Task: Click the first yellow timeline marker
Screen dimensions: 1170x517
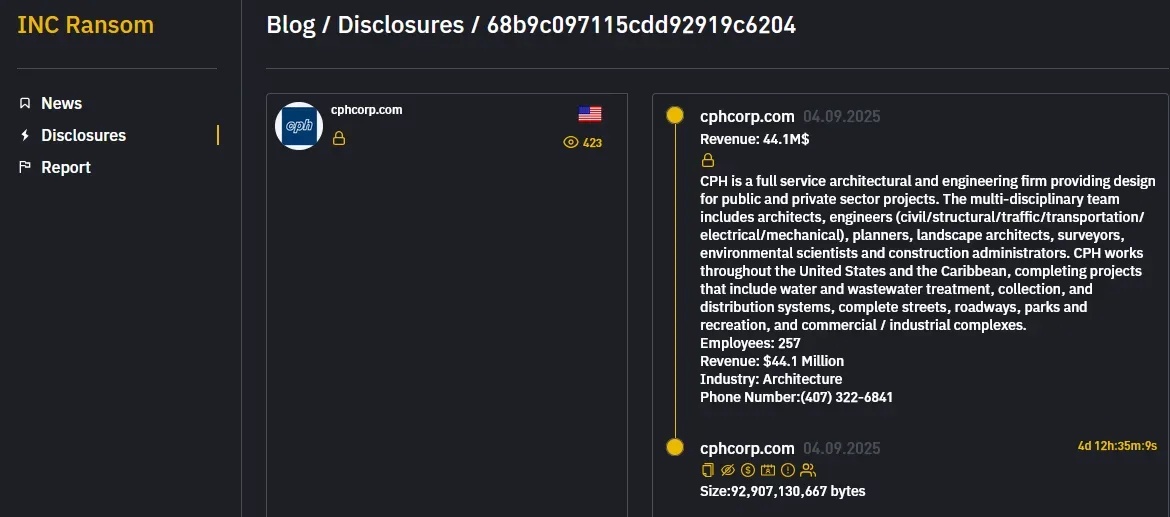Action: point(675,116)
